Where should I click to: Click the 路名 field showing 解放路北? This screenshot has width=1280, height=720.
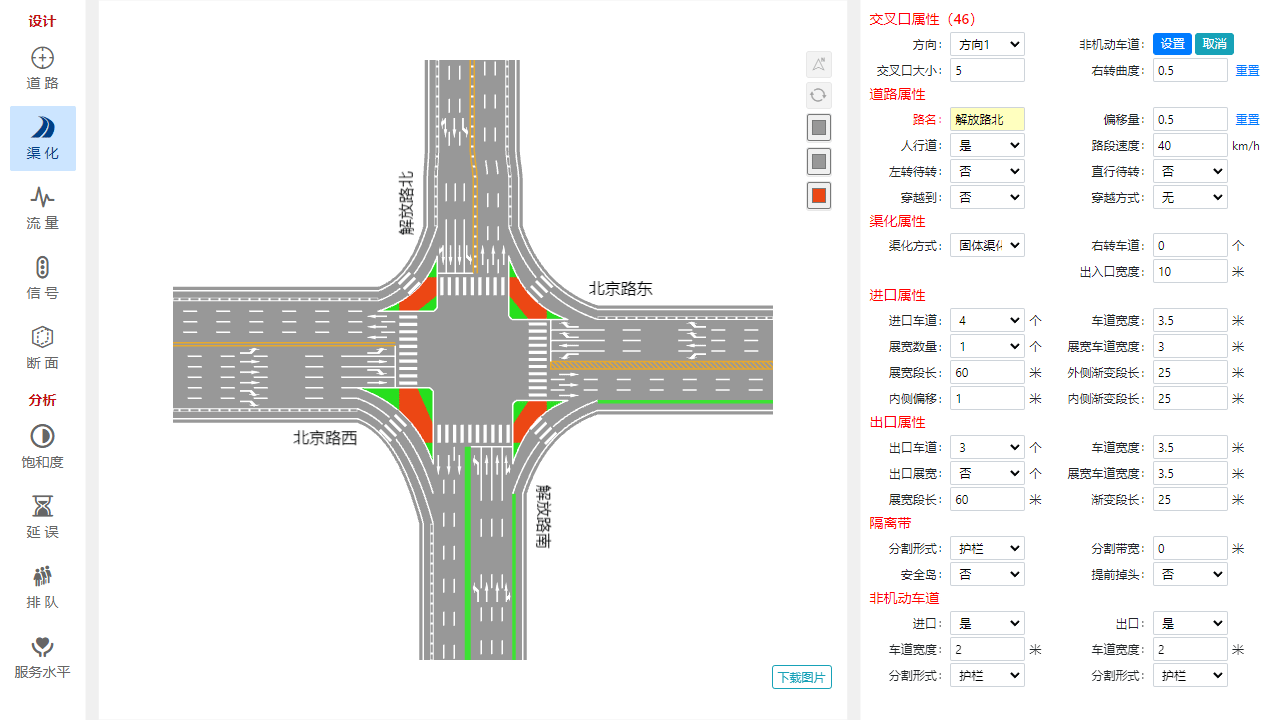point(987,119)
